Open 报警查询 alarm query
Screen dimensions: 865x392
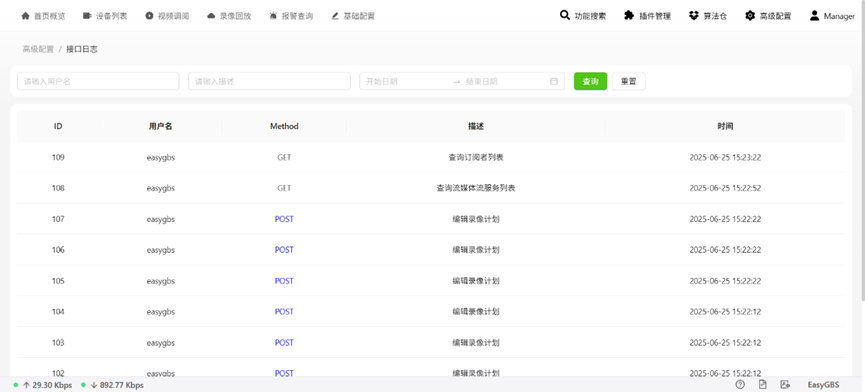(291, 16)
